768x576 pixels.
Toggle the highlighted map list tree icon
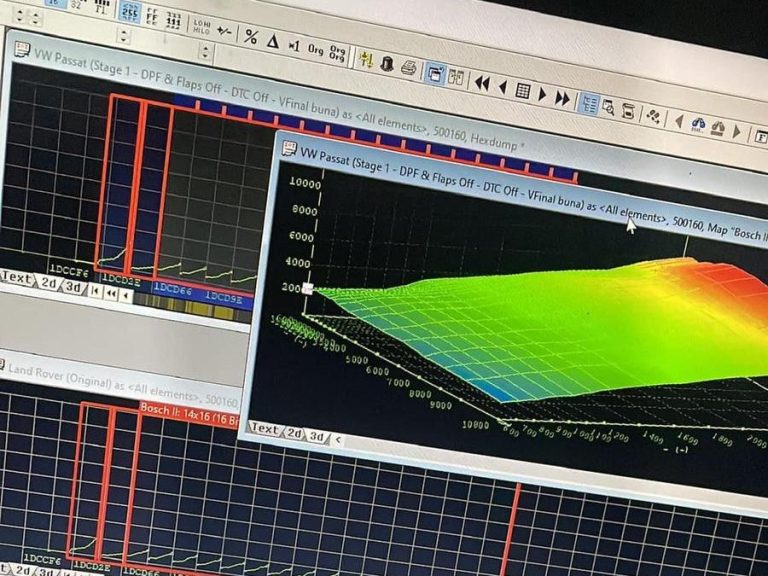(x=588, y=104)
